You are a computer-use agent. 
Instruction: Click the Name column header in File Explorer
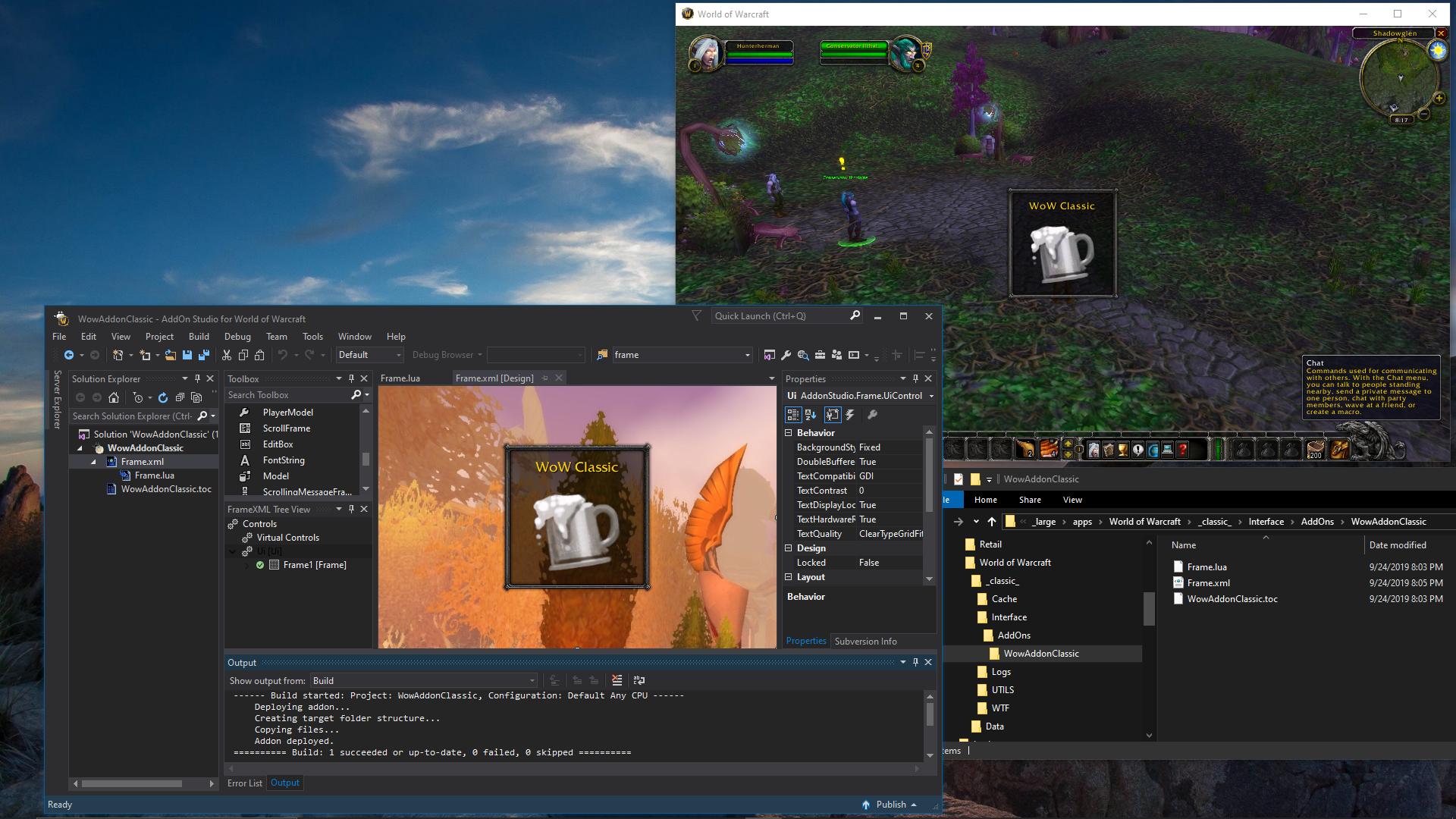pos(1184,545)
